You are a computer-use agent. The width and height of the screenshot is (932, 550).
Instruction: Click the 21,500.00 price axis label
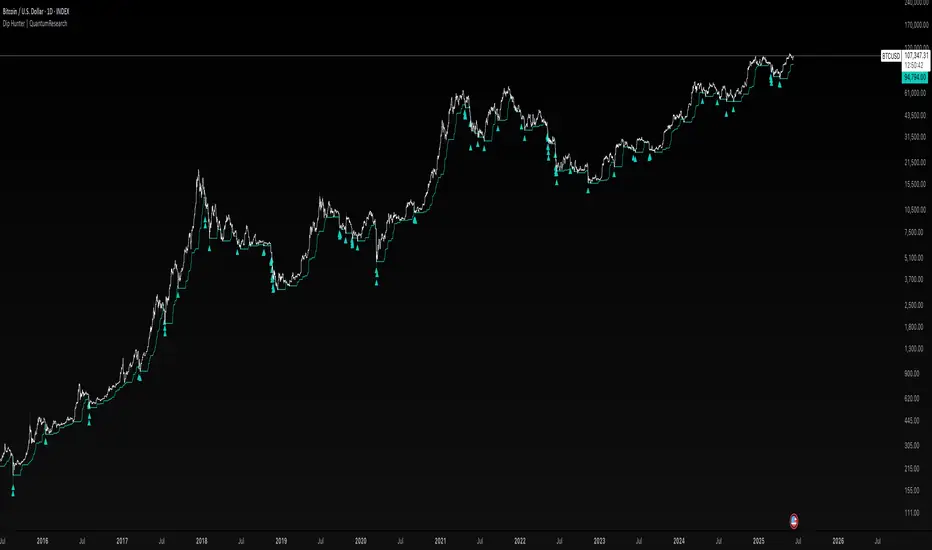(x=915, y=162)
